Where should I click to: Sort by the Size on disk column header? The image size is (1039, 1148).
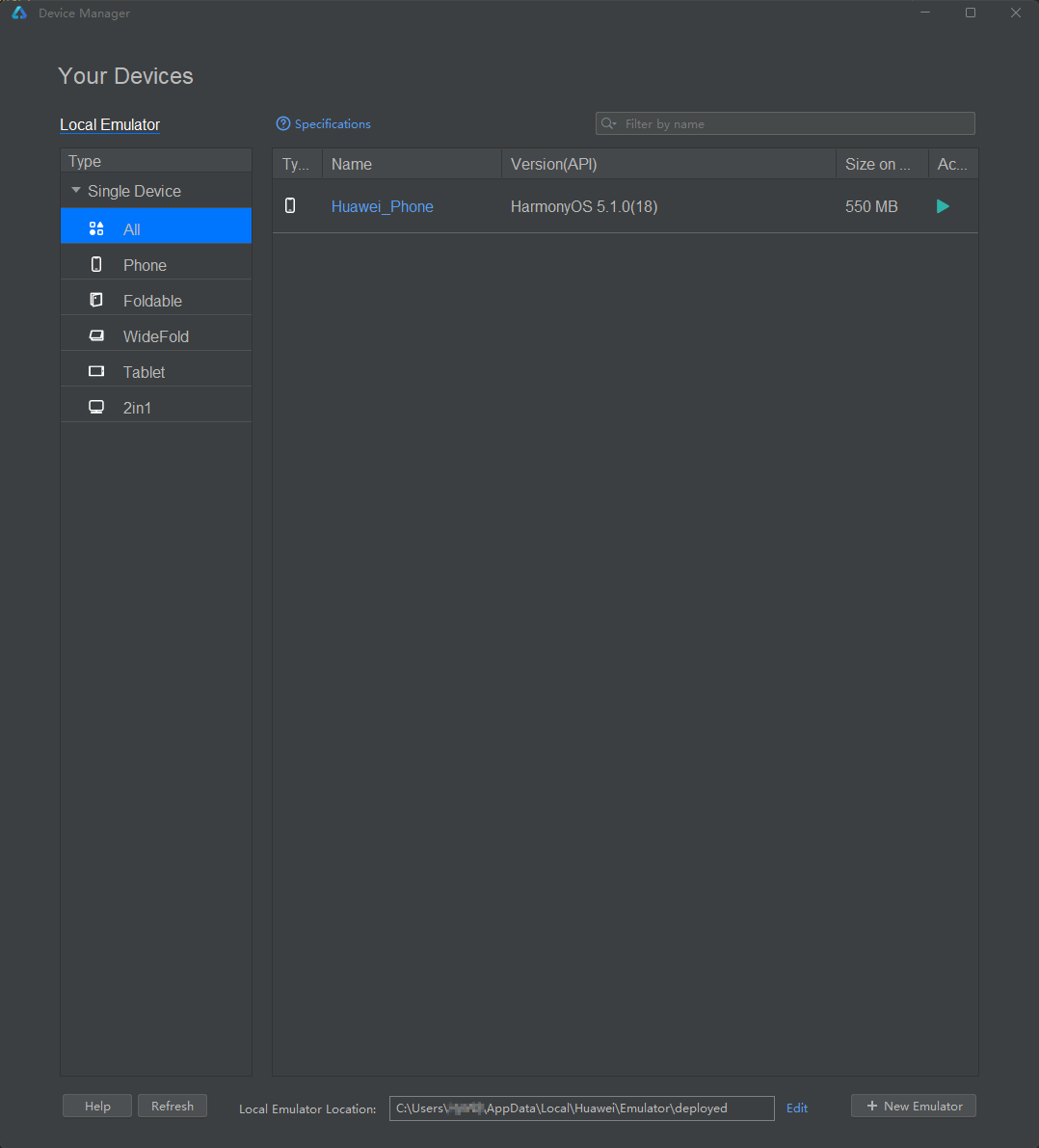point(882,164)
